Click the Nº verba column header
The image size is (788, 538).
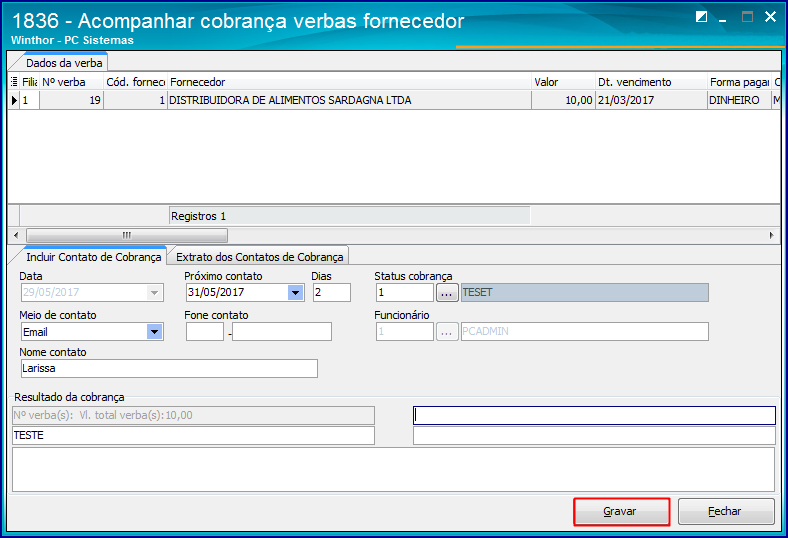[x=71, y=82]
